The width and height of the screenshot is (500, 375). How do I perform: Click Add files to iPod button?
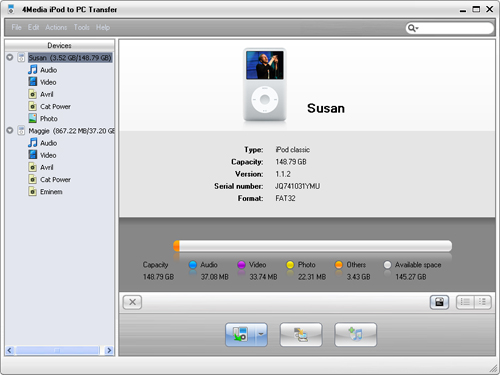pyautogui.click(x=356, y=334)
